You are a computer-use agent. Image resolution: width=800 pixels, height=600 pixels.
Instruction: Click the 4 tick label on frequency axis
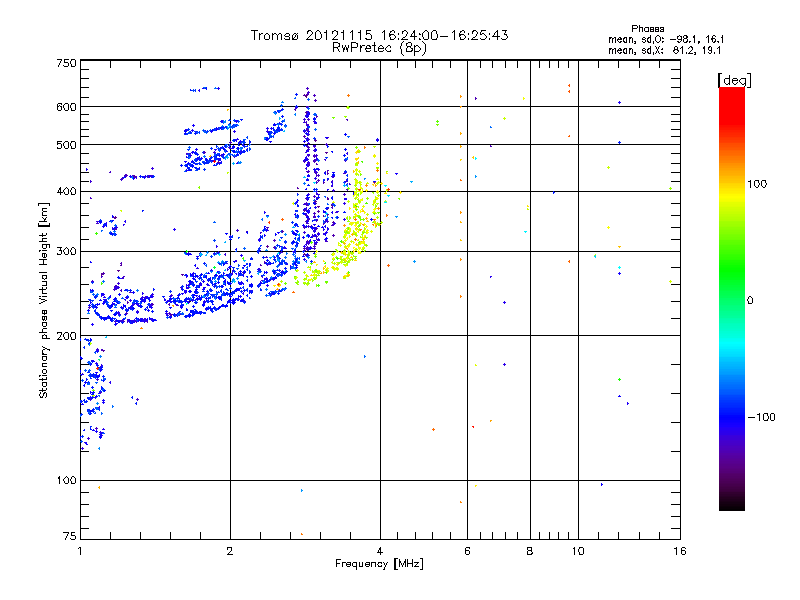tap(380, 551)
